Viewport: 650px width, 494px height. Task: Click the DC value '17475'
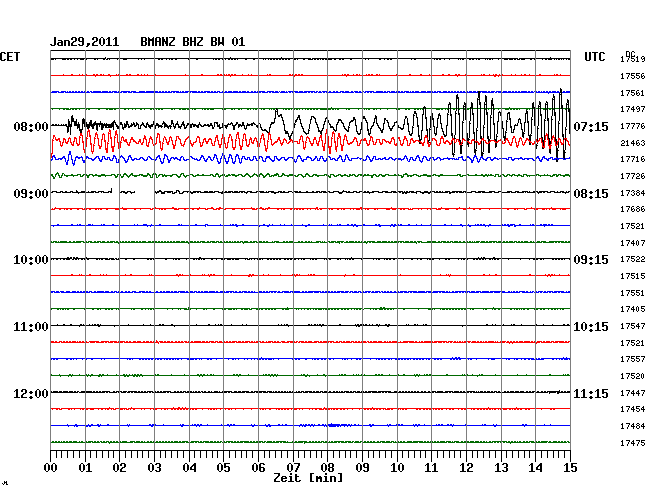click(633, 443)
